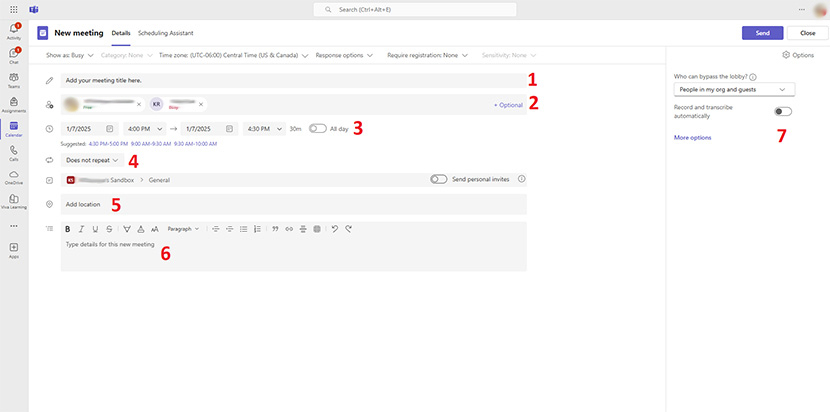
Task: Toggle the All day switch
Action: (317, 128)
